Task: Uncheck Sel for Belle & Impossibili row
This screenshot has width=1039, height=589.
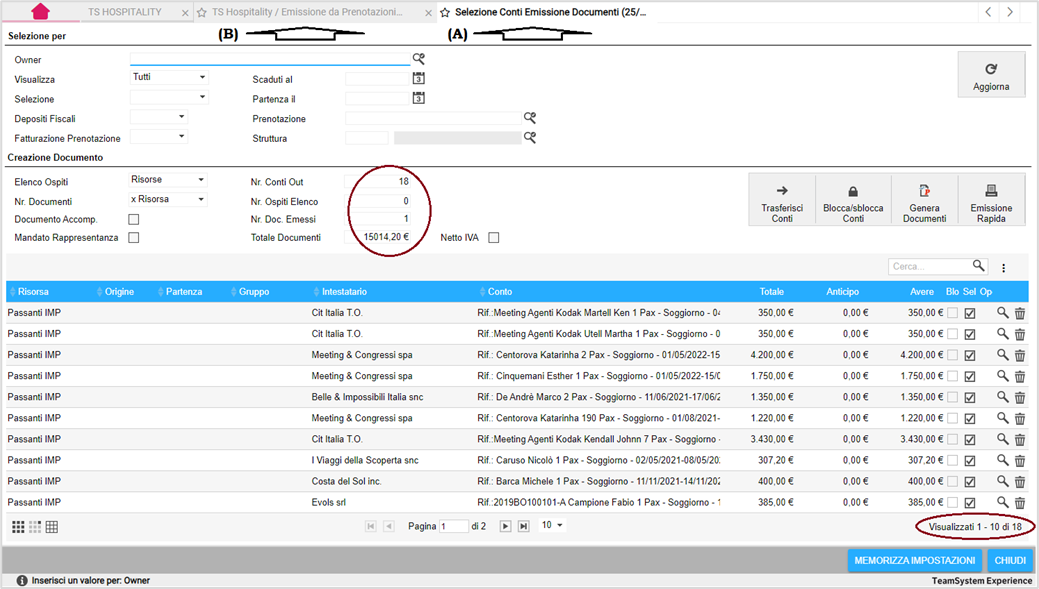Action: click(969, 398)
